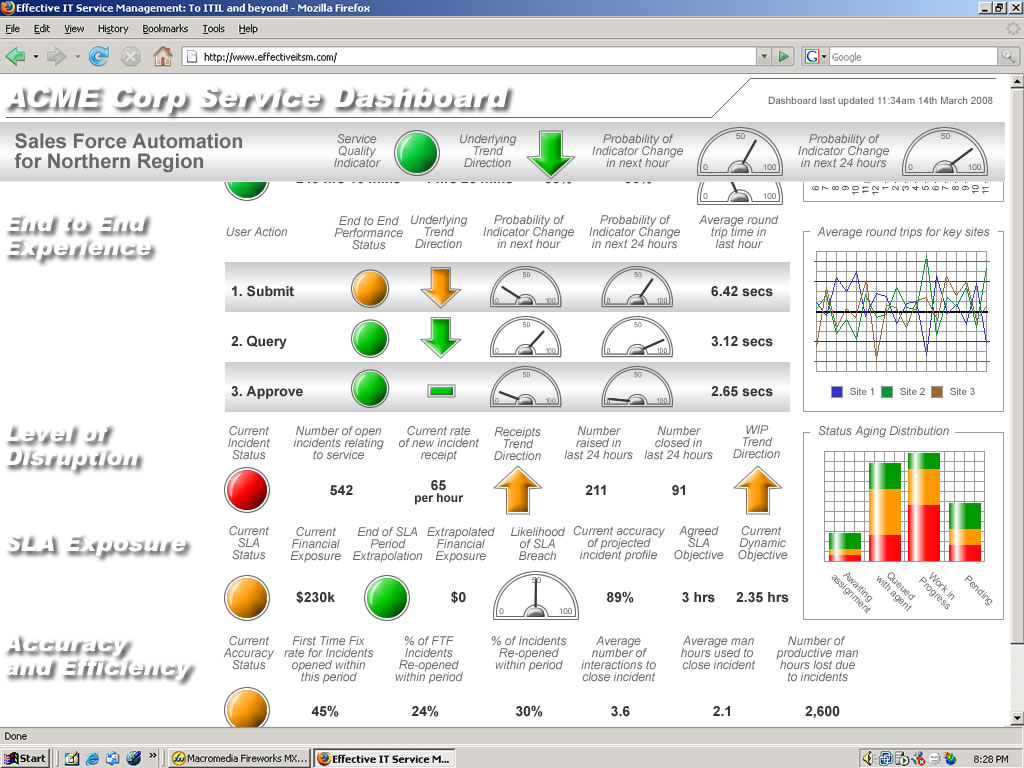Click the Reload page icon
1024x768 pixels.
click(98, 57)
